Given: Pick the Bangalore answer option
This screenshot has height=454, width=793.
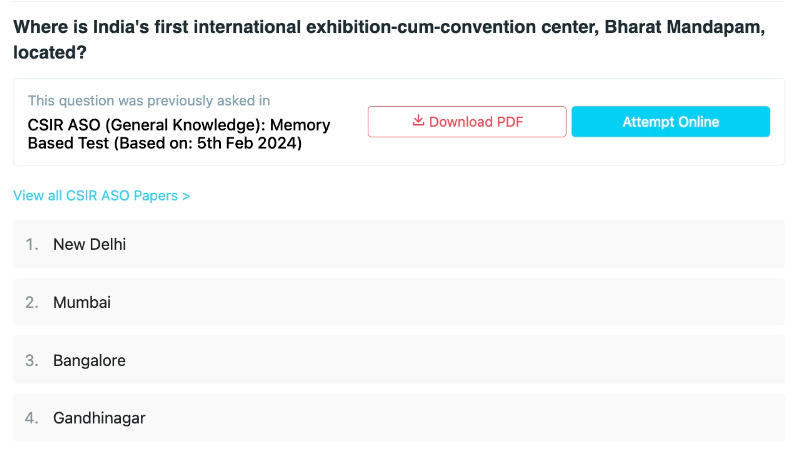Looking at the screenshot, I should pyautogui.click(x=399, y=360).
